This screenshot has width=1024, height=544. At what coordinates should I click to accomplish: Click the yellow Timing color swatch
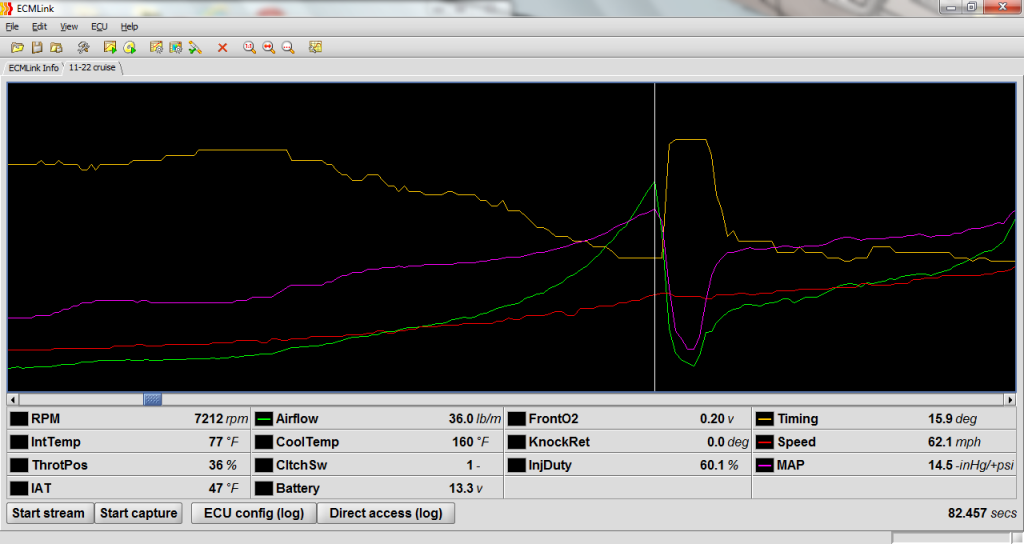[x=765, y=419]
